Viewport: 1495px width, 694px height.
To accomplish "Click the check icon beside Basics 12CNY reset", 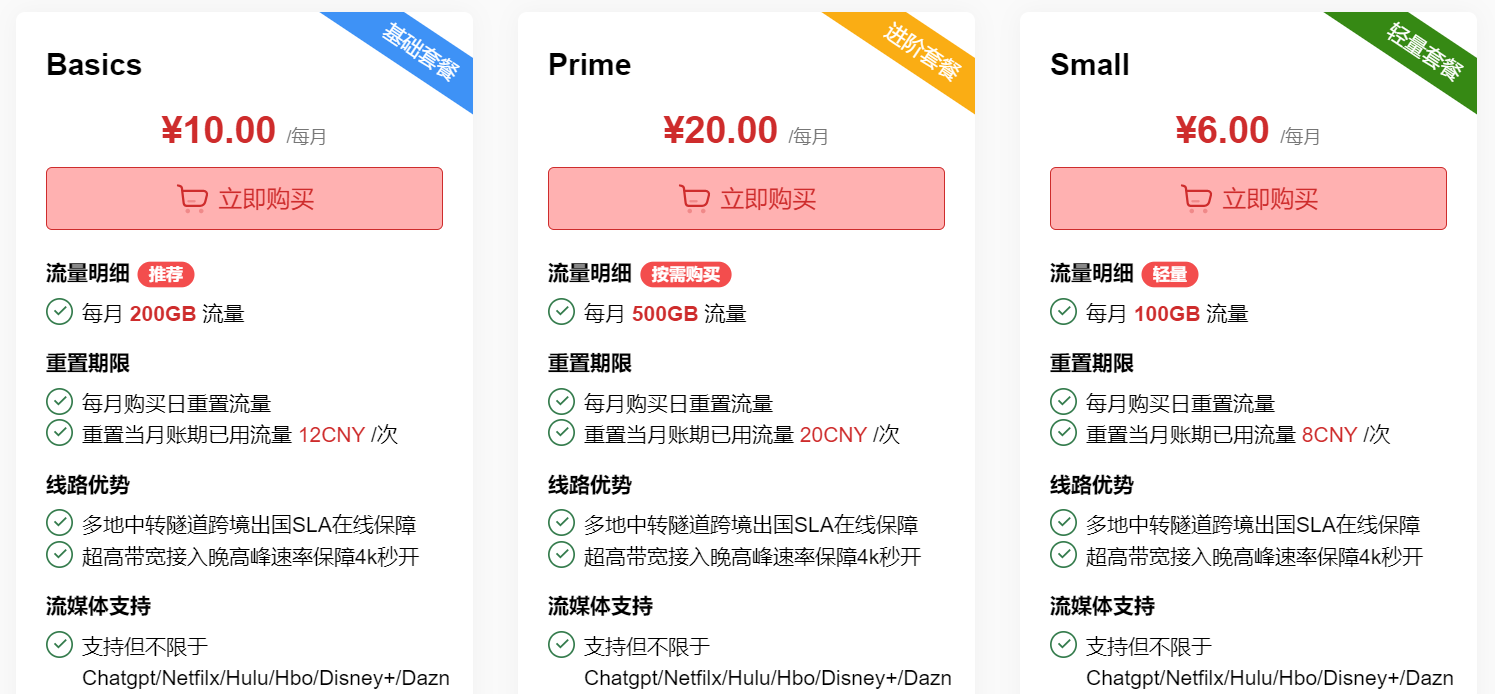I will [x=59, y=433].
